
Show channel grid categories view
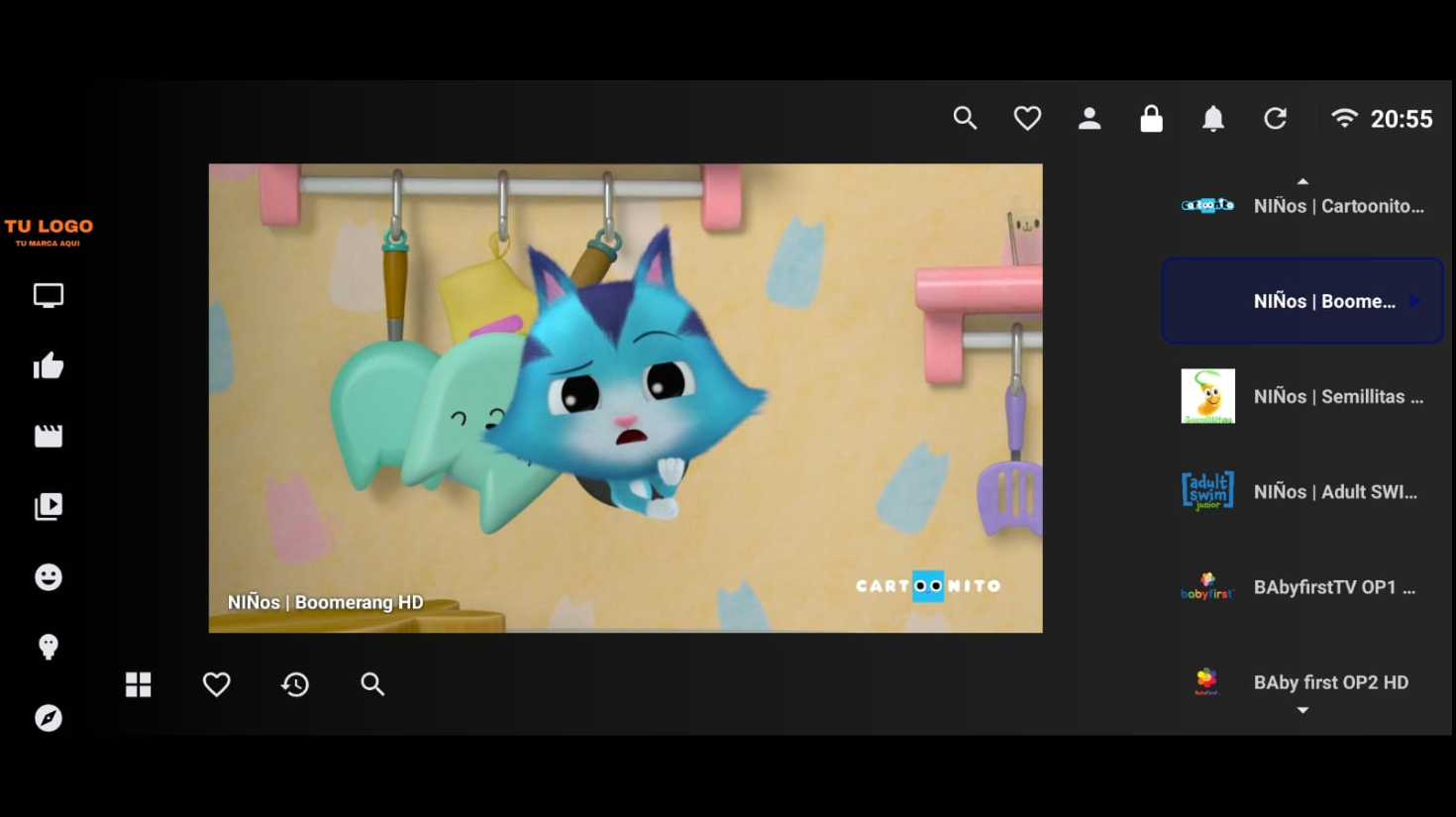(x=139, y=684)
